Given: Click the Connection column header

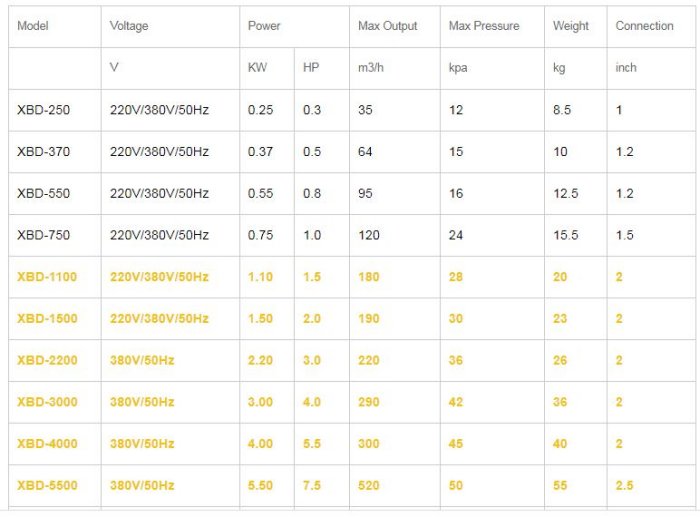Looking at the screenshot, I should pos(644,26).
